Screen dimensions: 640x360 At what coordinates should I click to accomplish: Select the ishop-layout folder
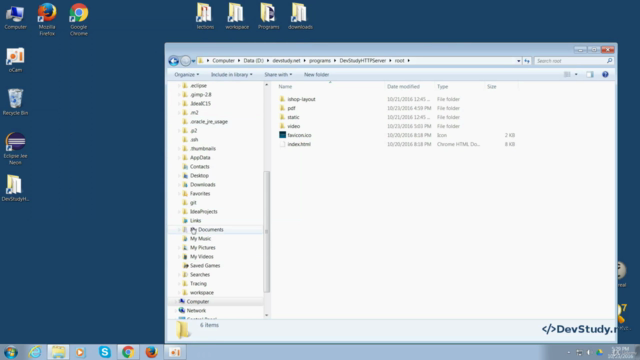[301, 99]
